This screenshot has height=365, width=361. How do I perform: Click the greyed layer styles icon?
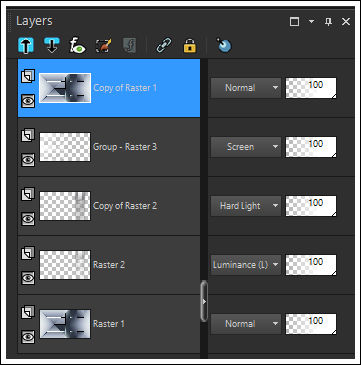129,45
